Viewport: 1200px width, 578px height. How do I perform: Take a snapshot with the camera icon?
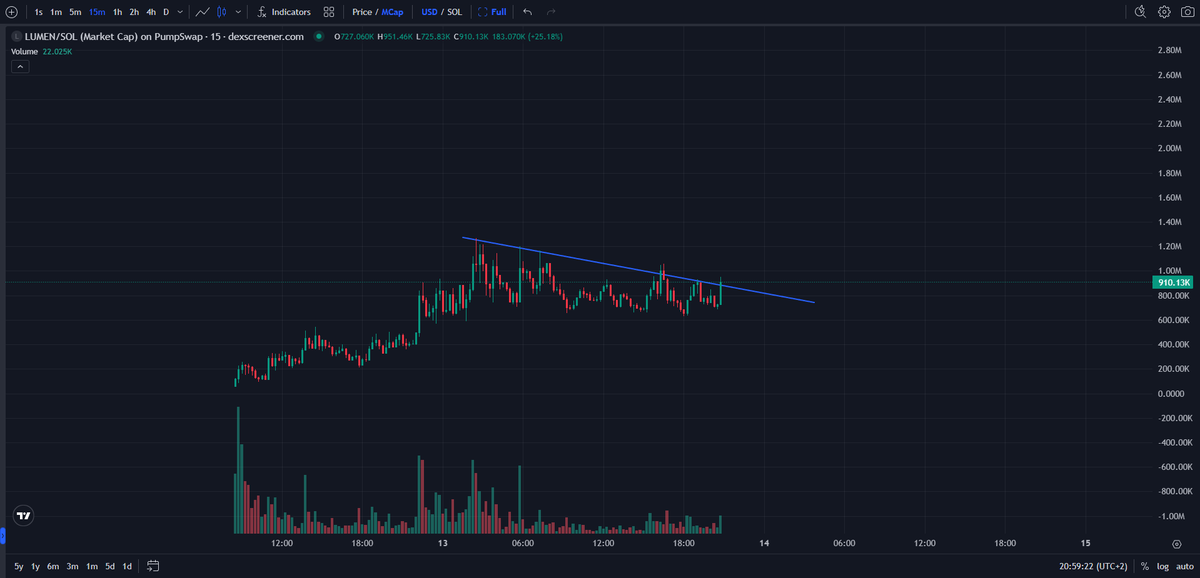(x=1187, y=12)
